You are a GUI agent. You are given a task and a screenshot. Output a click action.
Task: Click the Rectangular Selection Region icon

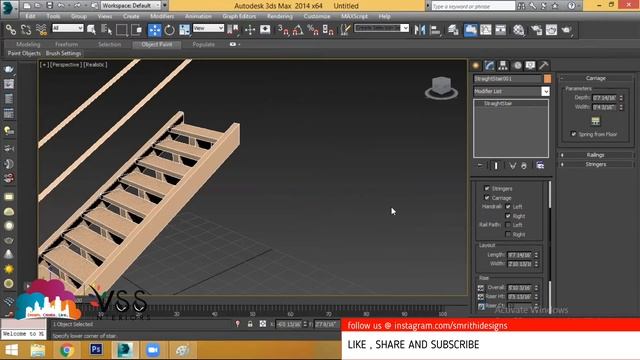122,29
